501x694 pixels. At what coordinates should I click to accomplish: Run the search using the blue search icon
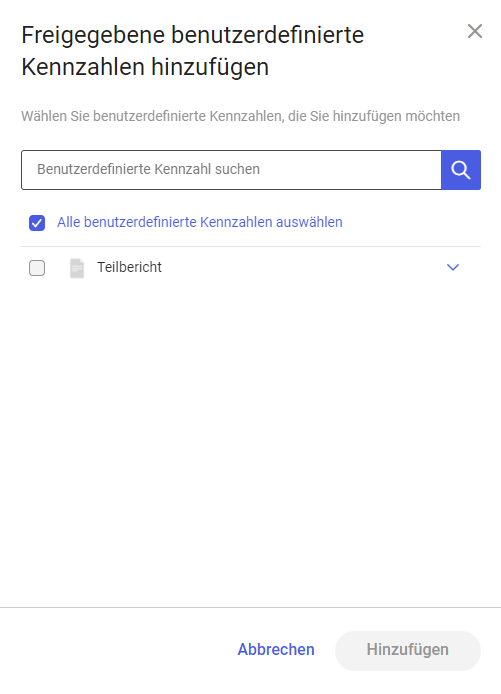pyautogui.click(x=461, y=170)
